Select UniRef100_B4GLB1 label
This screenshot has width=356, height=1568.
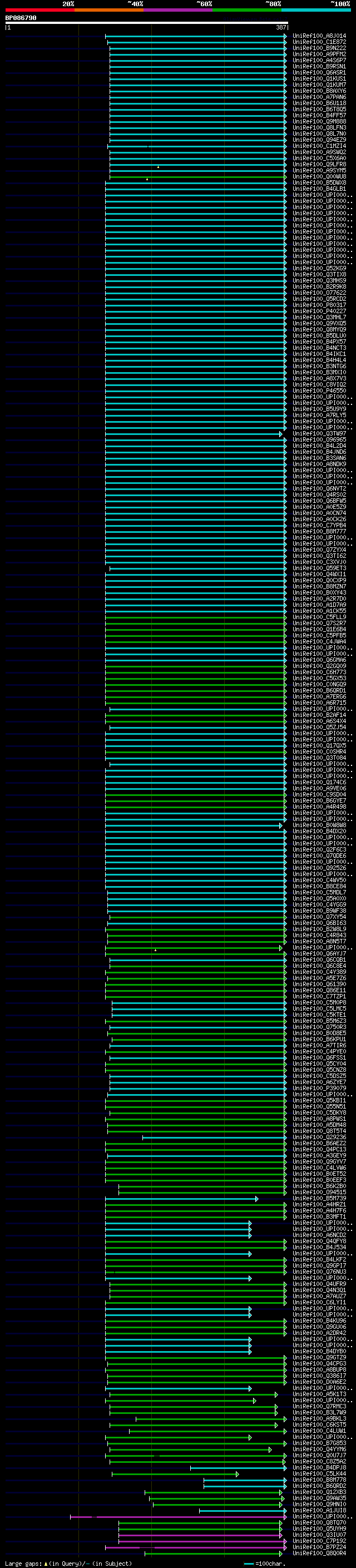(319, 189)
